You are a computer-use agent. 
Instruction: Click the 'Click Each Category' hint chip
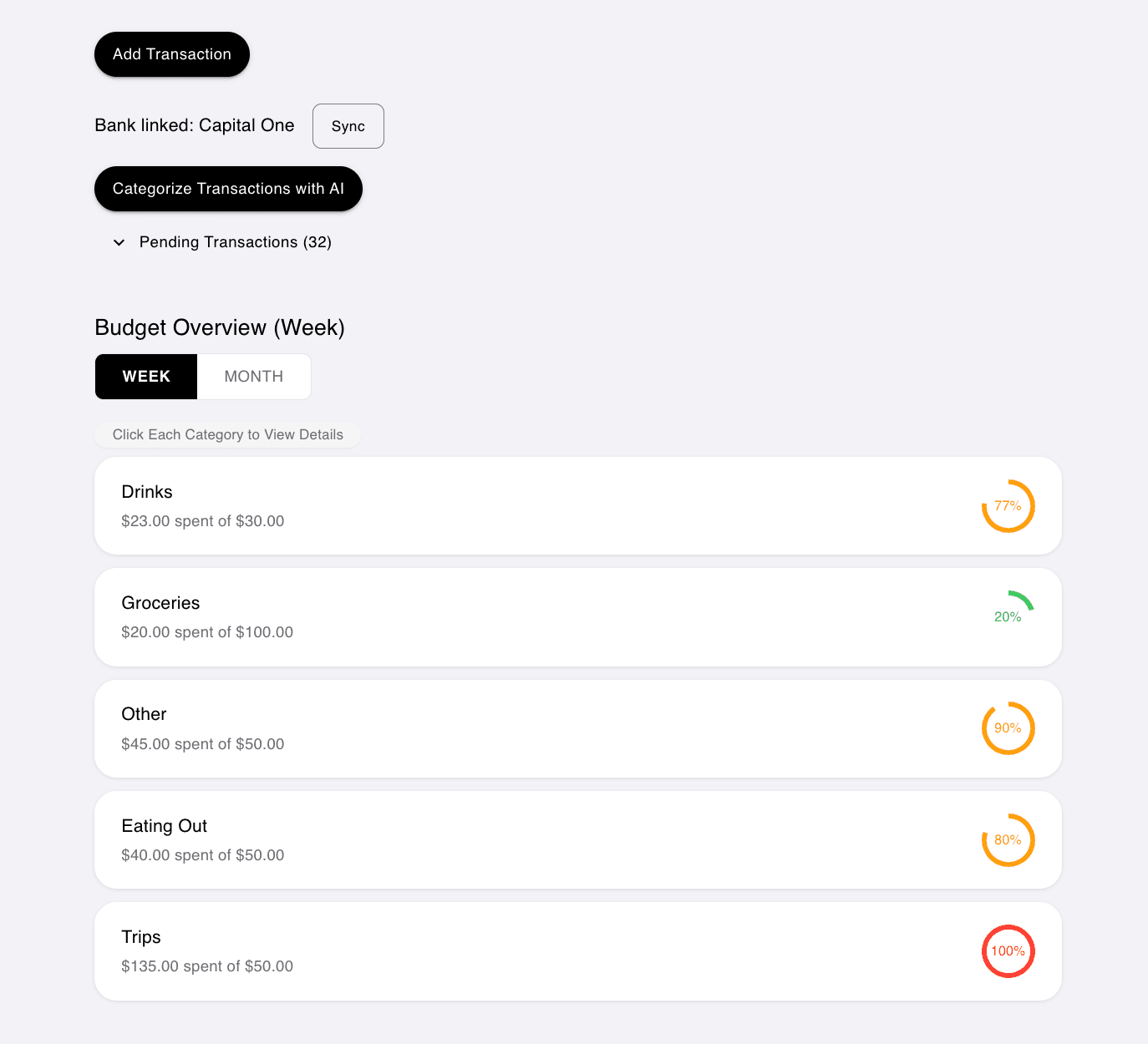[228, 434]
